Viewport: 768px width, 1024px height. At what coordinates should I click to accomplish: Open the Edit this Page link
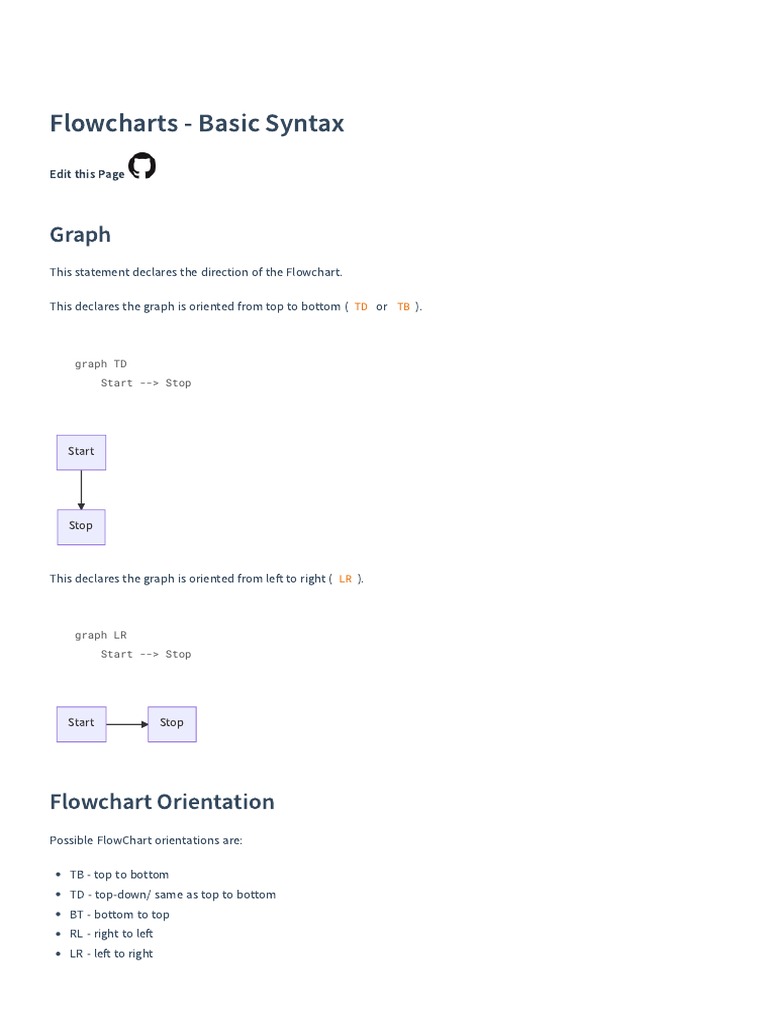(87, 174)
